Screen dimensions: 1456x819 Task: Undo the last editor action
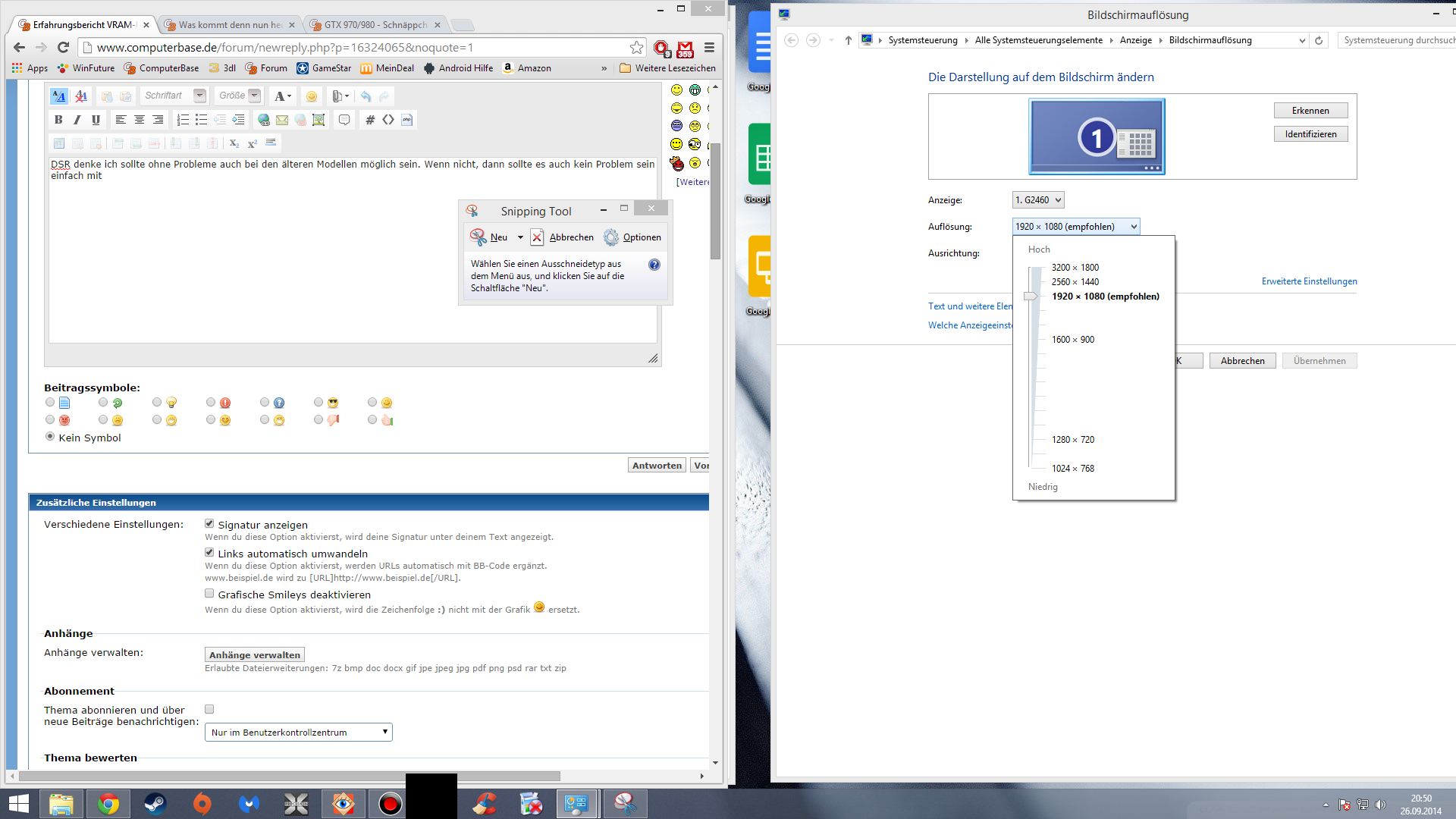[x=366, y=96]
